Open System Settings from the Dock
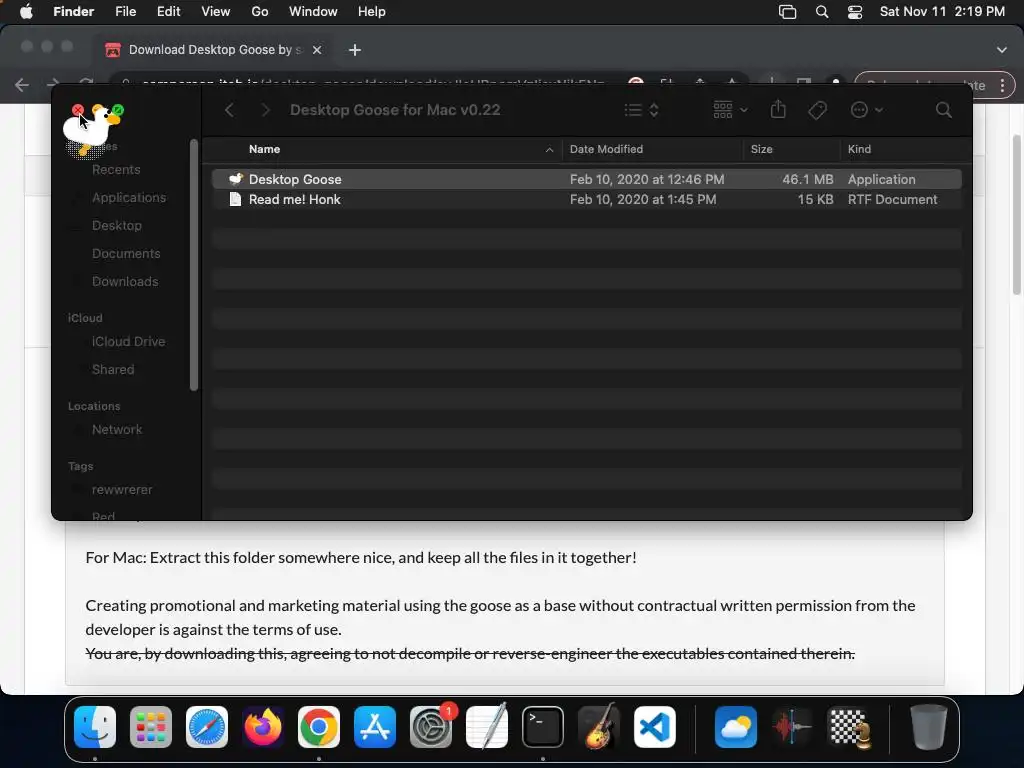 click(x=431, y=727)
